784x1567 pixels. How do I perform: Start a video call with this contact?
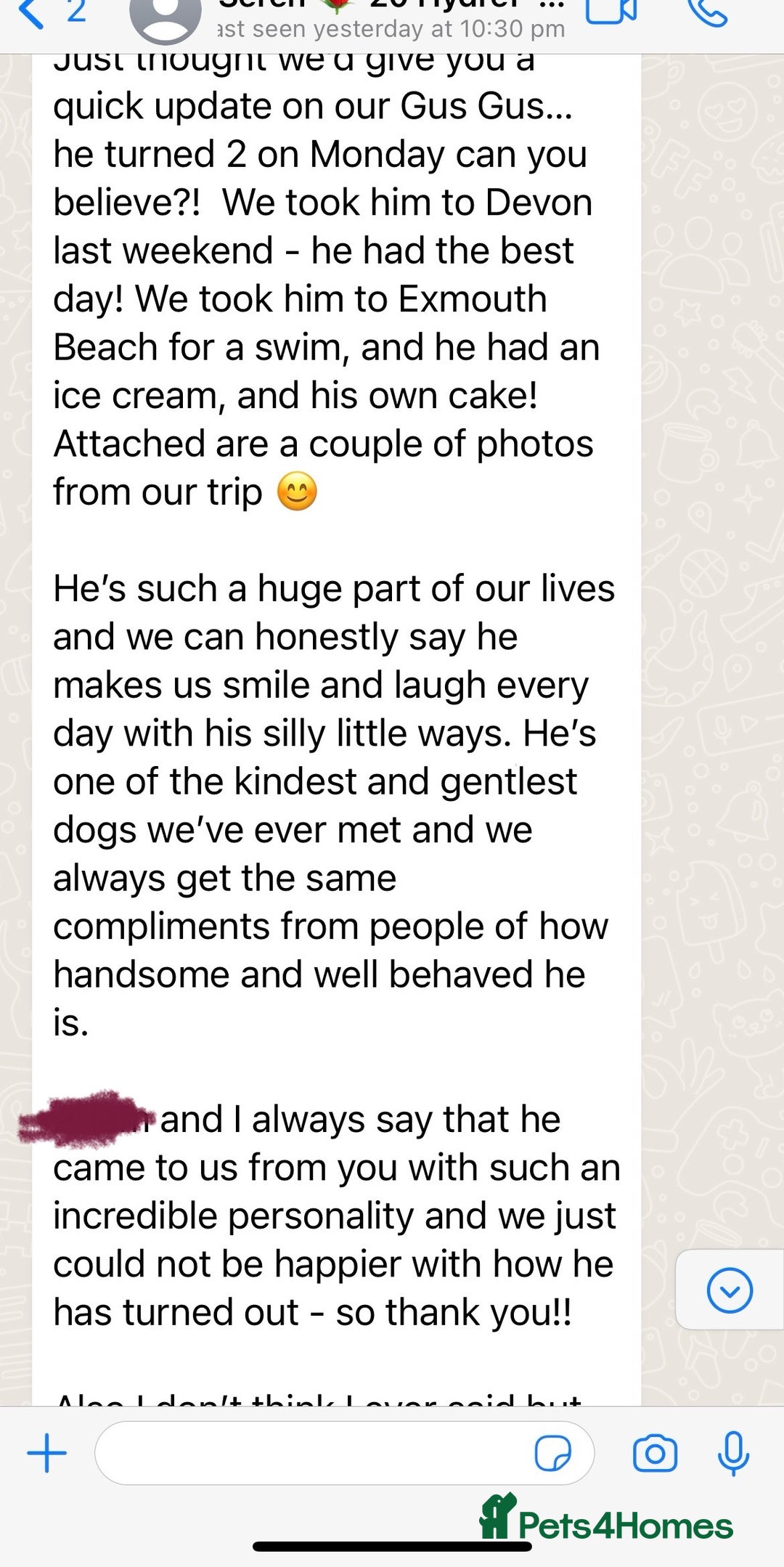(611, 11)
